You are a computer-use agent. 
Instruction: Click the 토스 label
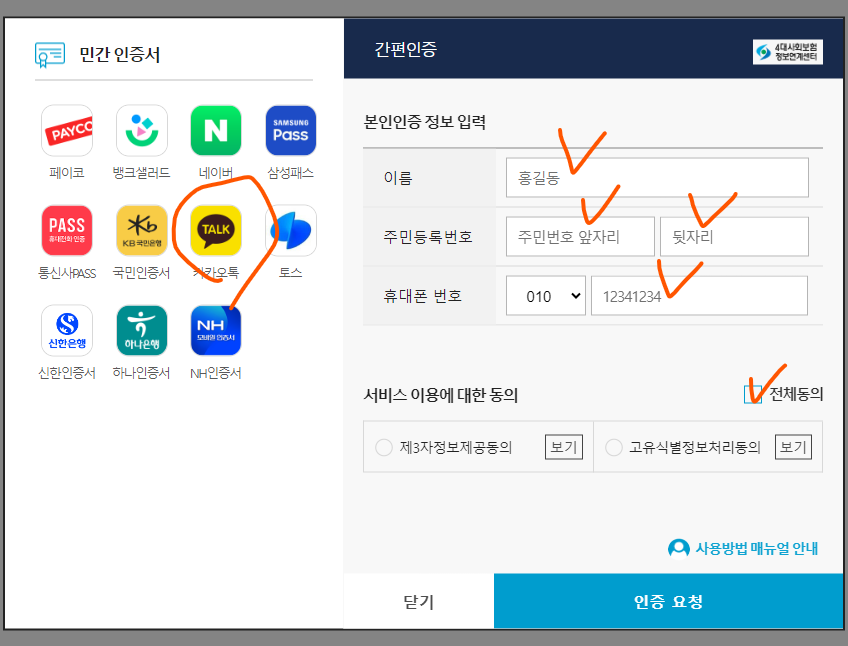pos(290,273)
